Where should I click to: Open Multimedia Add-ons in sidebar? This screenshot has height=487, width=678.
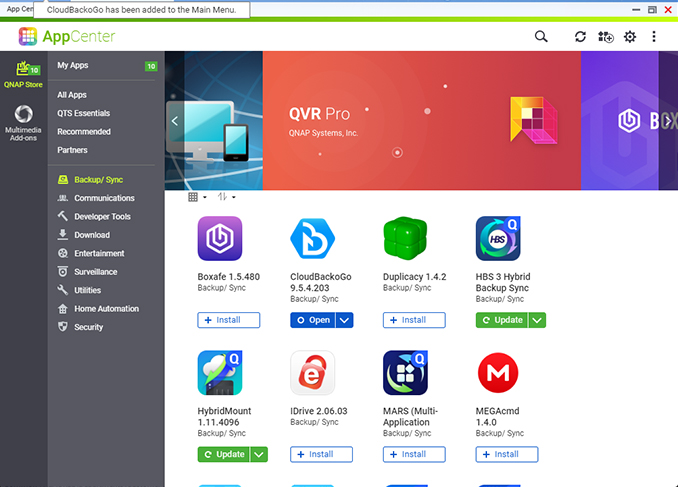click(x=22, y=121)
